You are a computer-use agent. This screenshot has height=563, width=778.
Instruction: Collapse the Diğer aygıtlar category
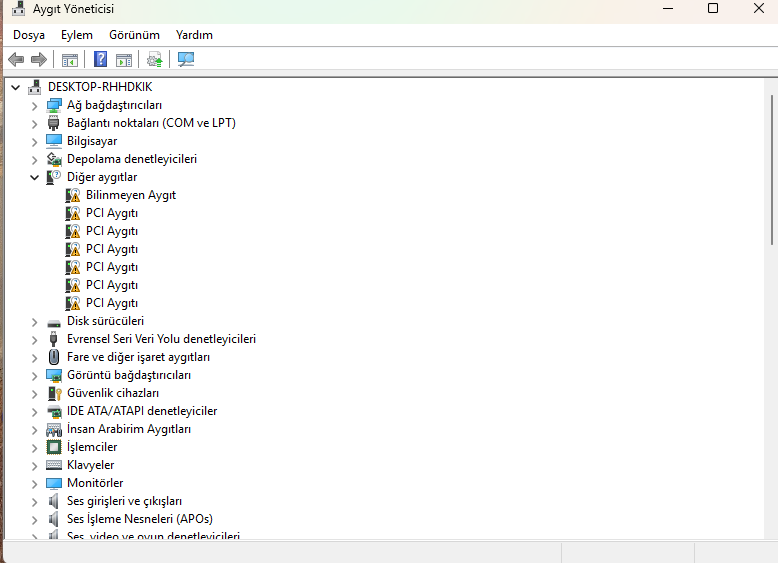(34, 177)
